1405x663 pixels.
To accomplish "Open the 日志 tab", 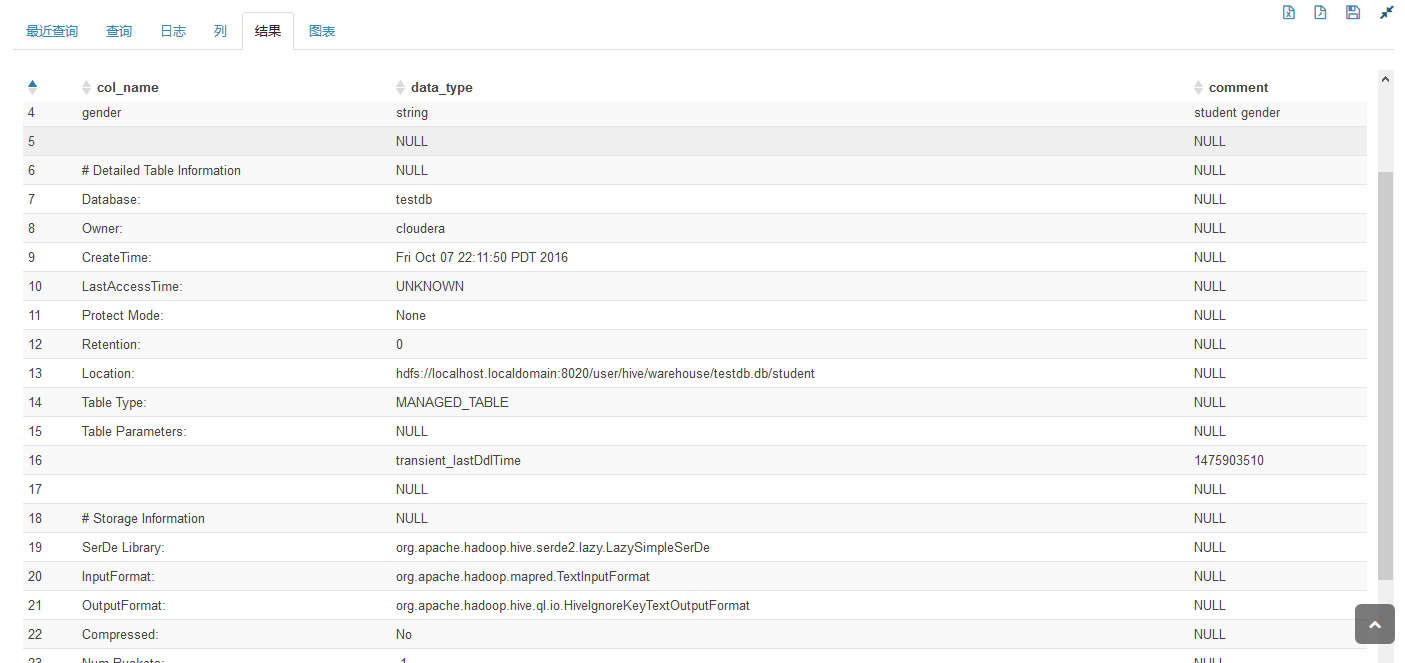I will pyautogui.click(x=173, y=31).
